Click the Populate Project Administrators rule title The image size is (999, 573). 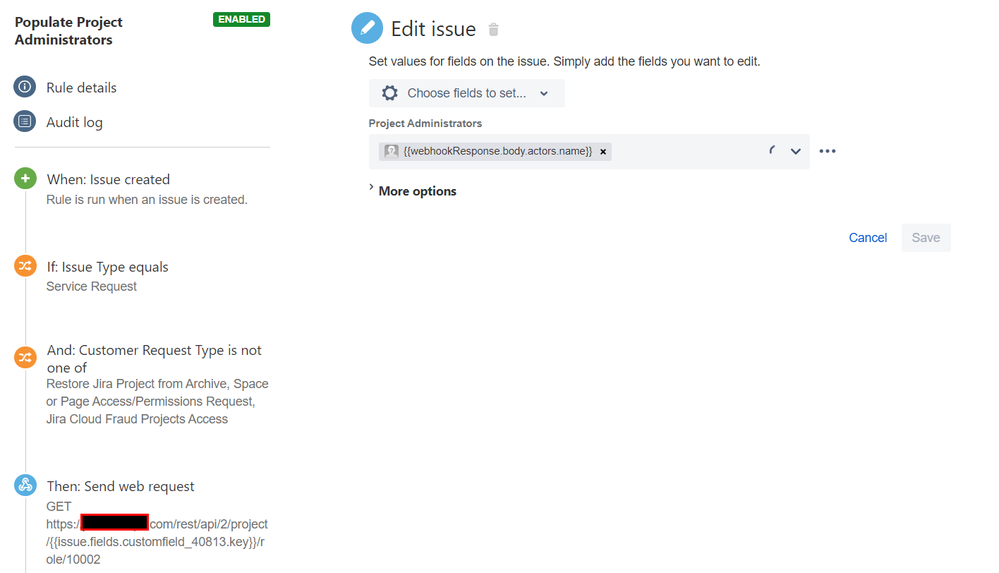[68, 31]
